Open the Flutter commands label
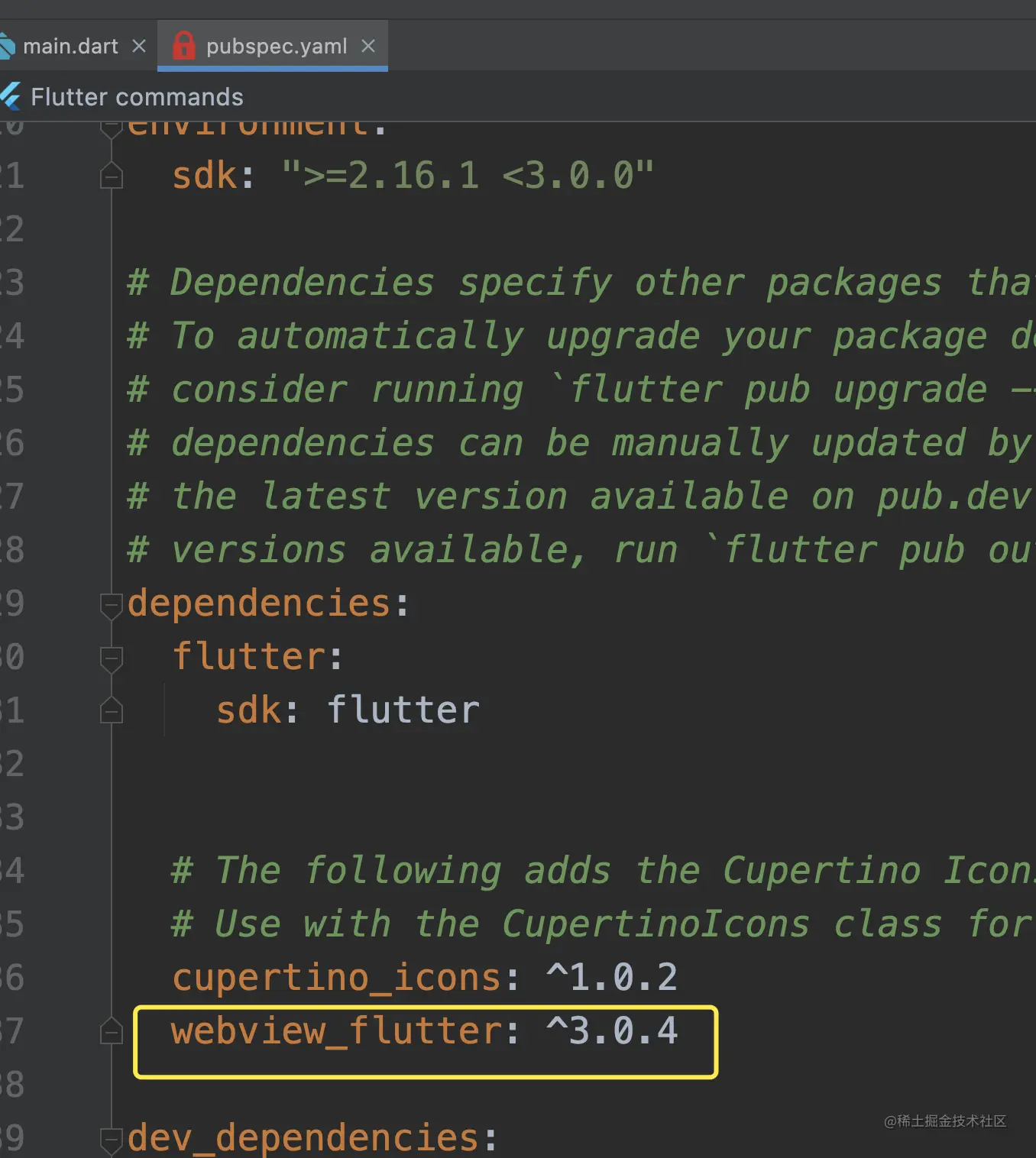Image resolution: width=1036 pixels, height=1158 pixels. (x=137, y=97)
